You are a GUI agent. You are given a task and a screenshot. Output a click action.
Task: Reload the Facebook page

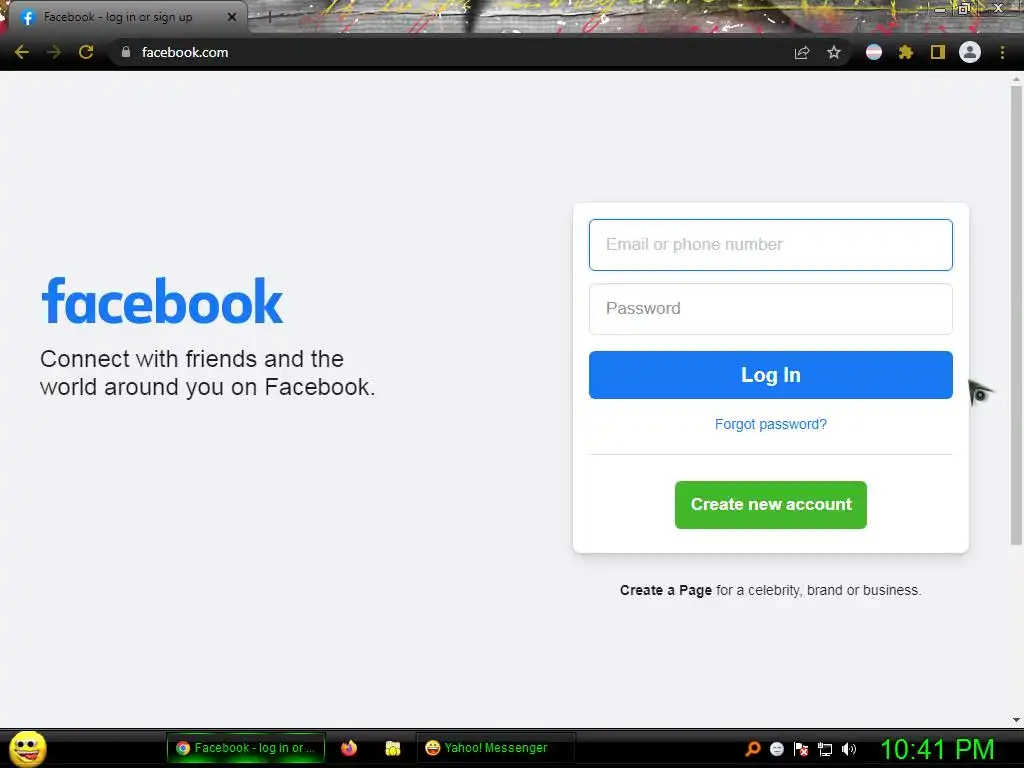pos(86,52)
